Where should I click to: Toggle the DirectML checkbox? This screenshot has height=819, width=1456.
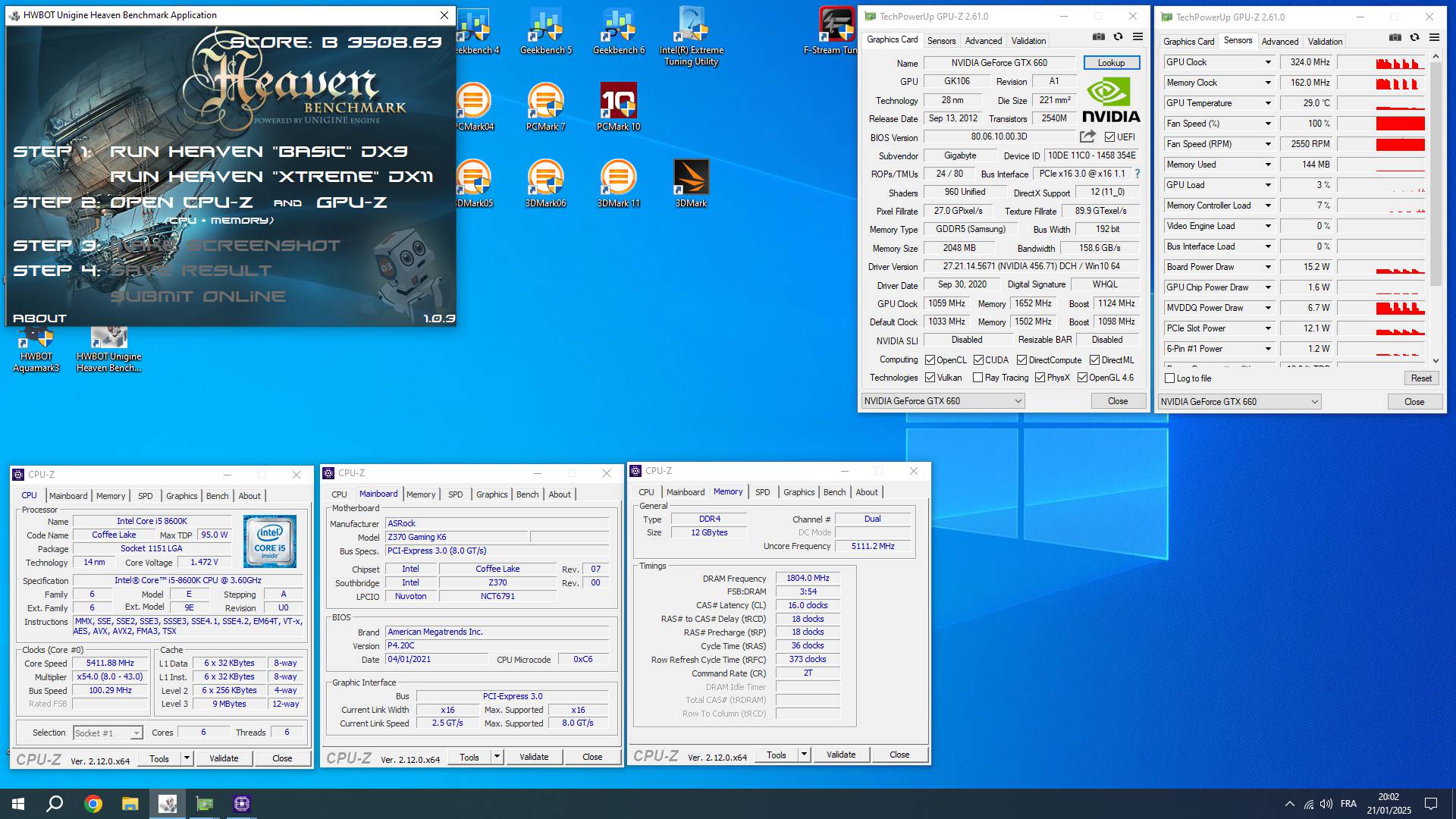[1094, 360]
